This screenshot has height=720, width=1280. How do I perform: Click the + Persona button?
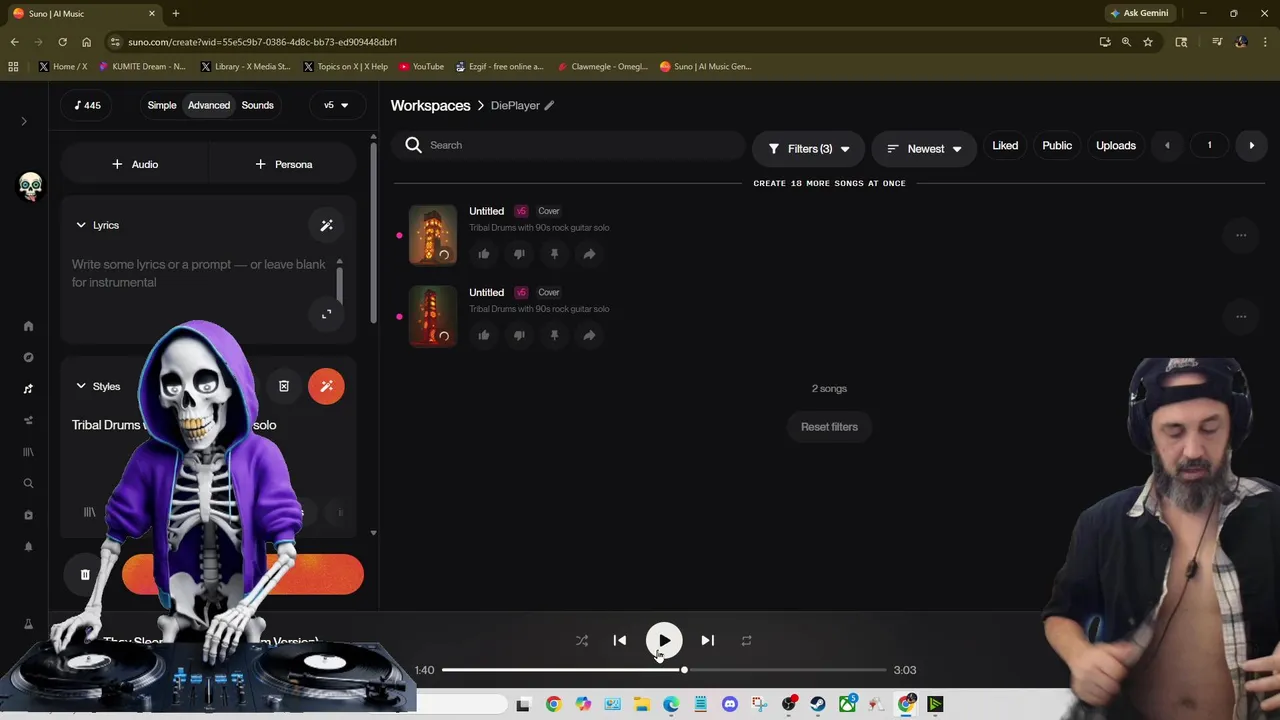284,164
